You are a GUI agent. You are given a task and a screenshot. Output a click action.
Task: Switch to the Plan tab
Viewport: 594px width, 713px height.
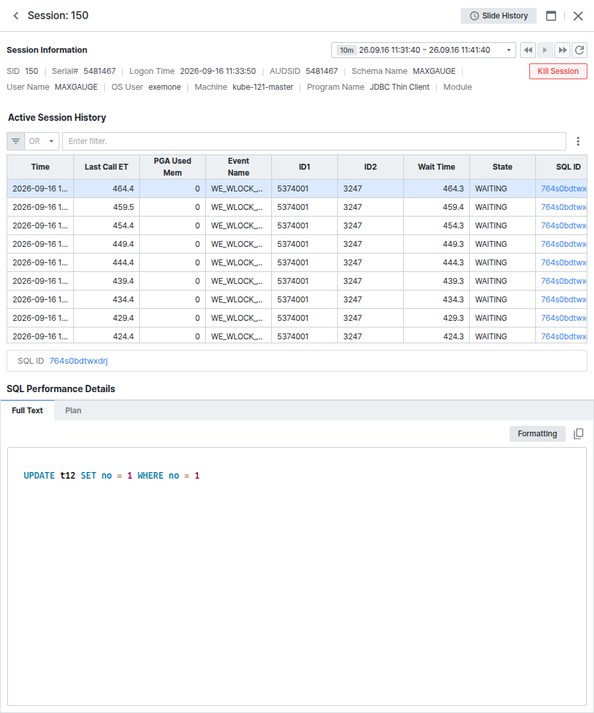pos(73,411)
